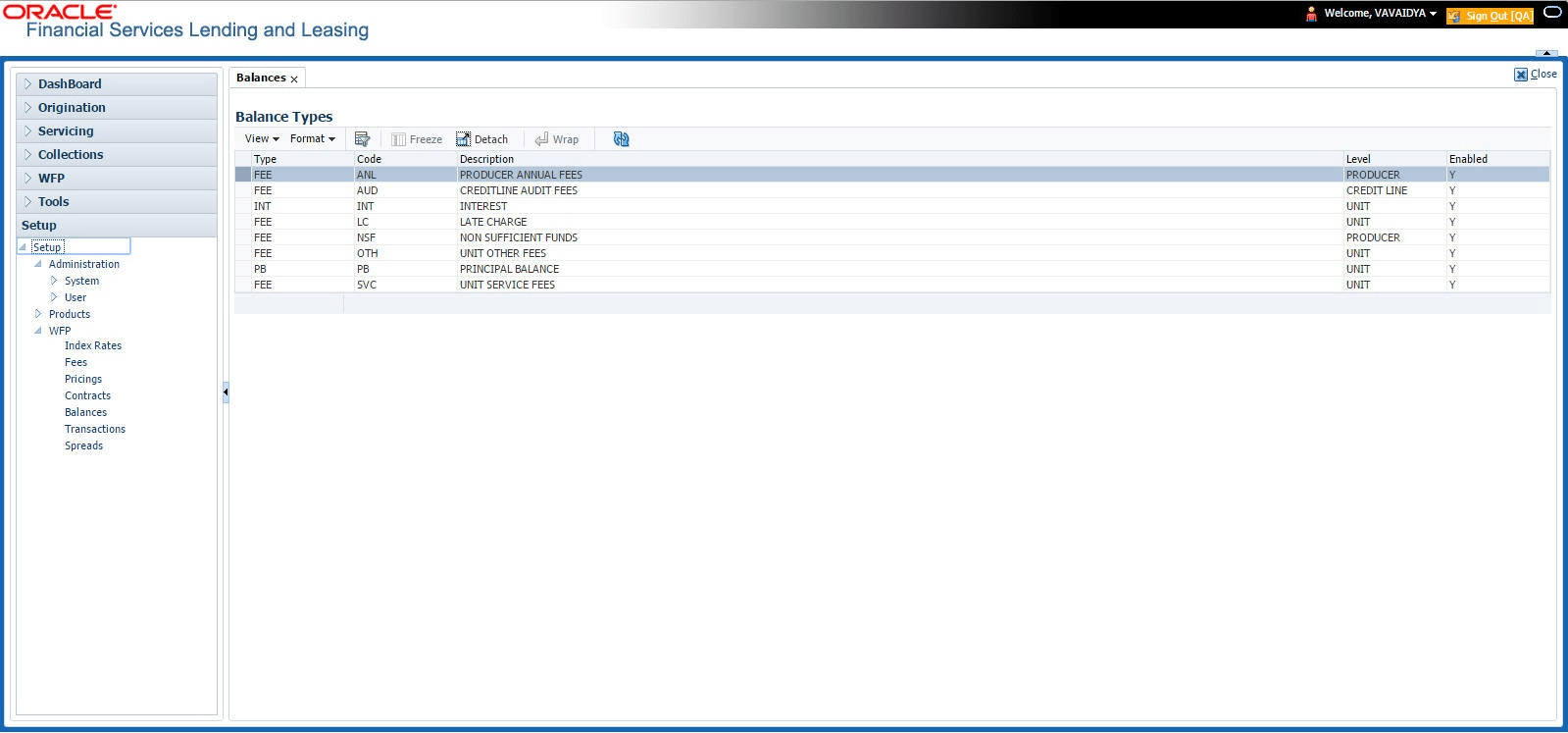Click the ANL code cell
This screenshot has height=733, width=1568.
(x=405, y=175)
